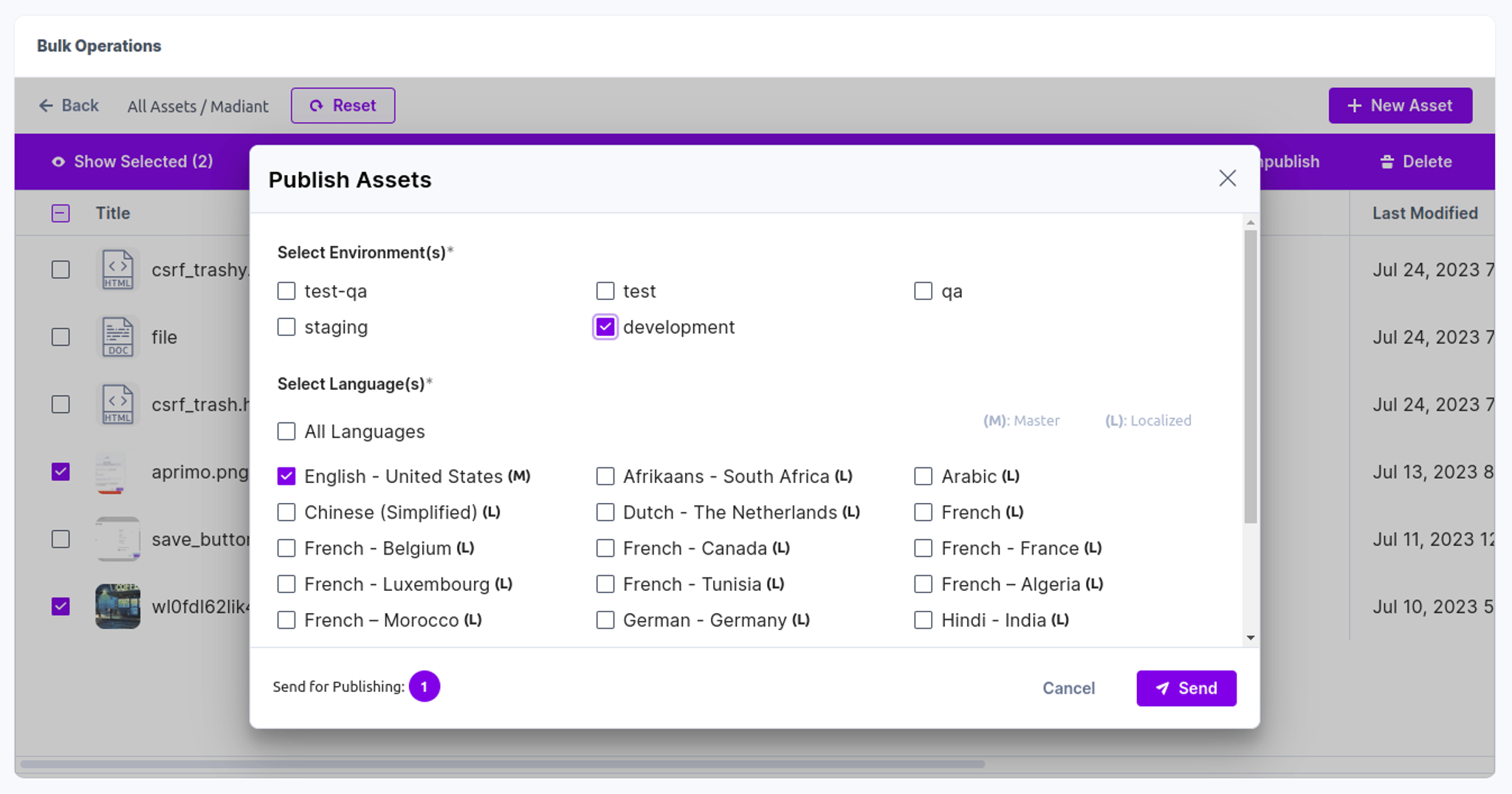Check the All Languages checkbox
The image size is (1512, 794).
pos(286,431)
